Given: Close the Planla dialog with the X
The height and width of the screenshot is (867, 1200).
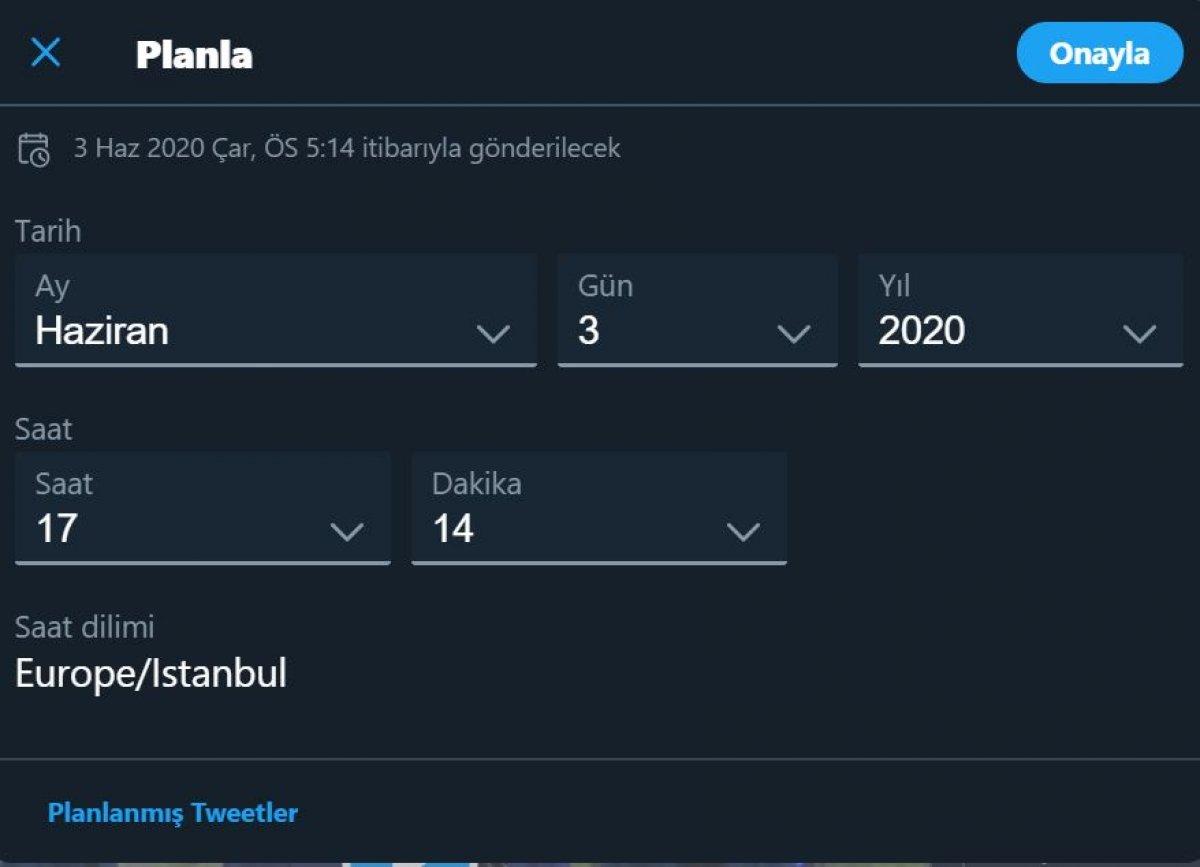Looking at the screenshot, I should pyautogui.click(x=45, y=54).
